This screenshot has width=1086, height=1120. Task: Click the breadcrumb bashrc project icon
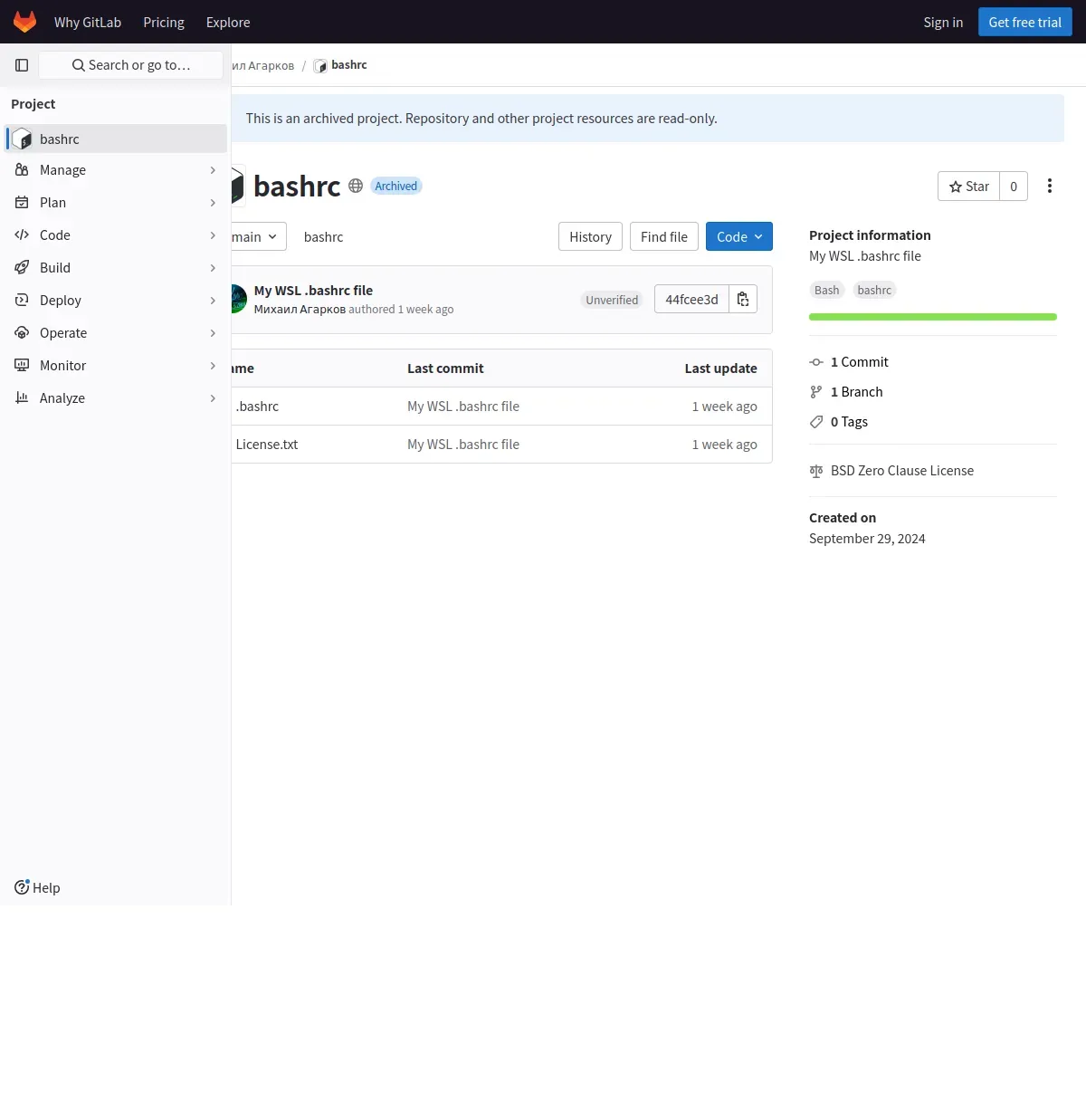coord(320,66)
